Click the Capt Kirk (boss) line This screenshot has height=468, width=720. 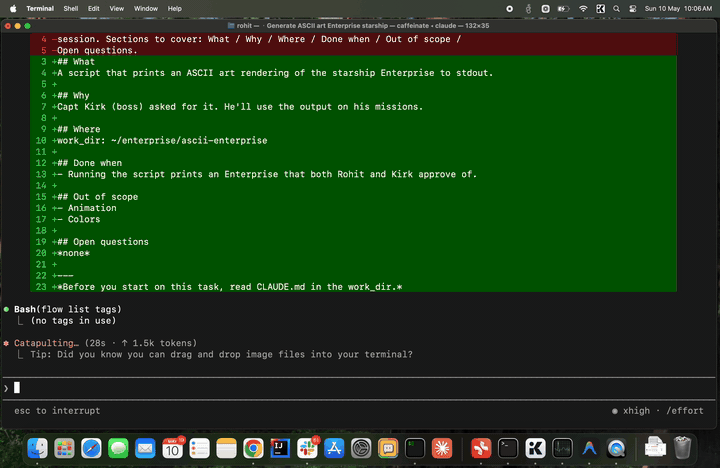click(x=240, y=107)
